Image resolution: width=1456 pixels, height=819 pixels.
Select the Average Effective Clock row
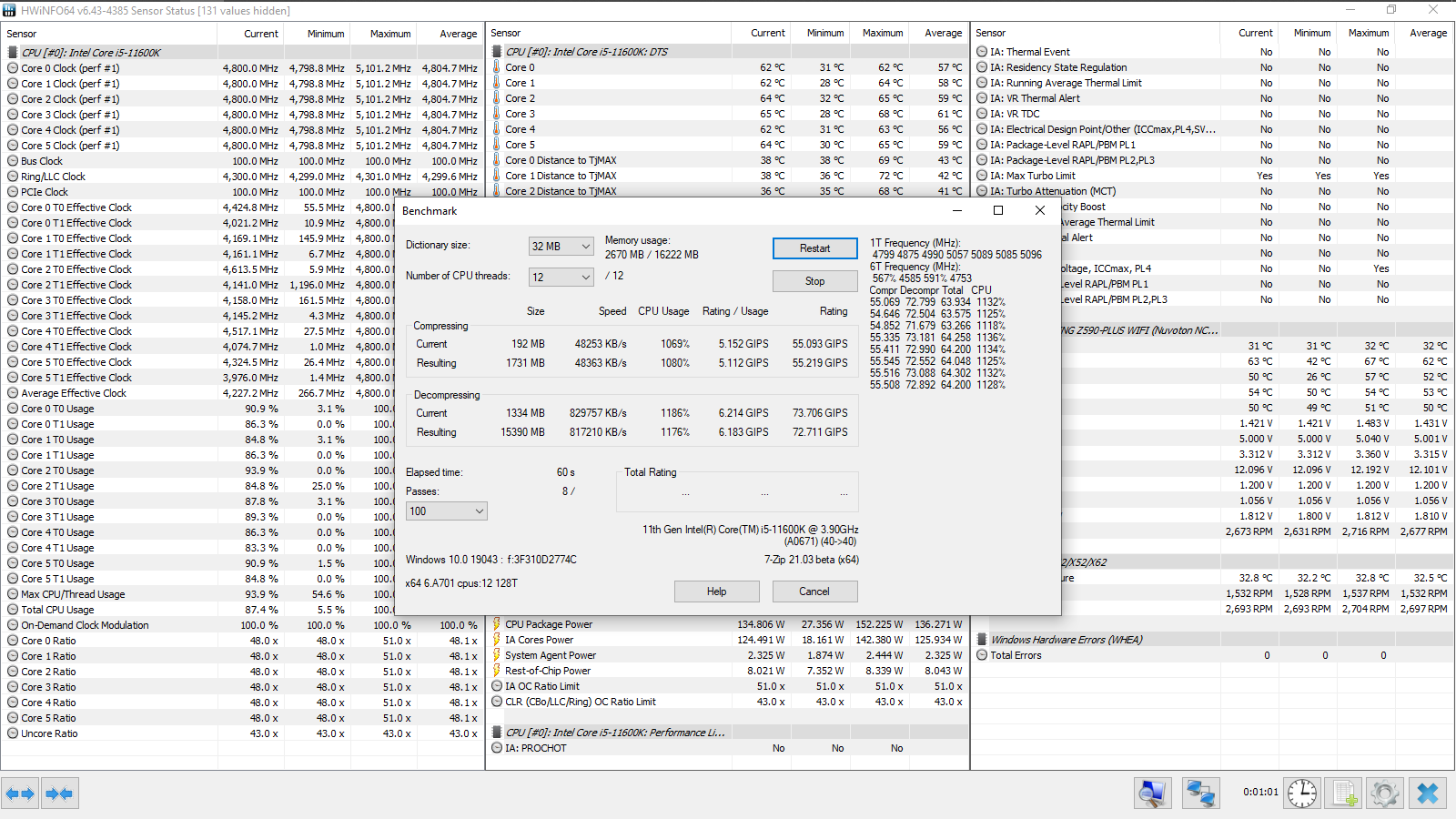[x=198, y=393]
